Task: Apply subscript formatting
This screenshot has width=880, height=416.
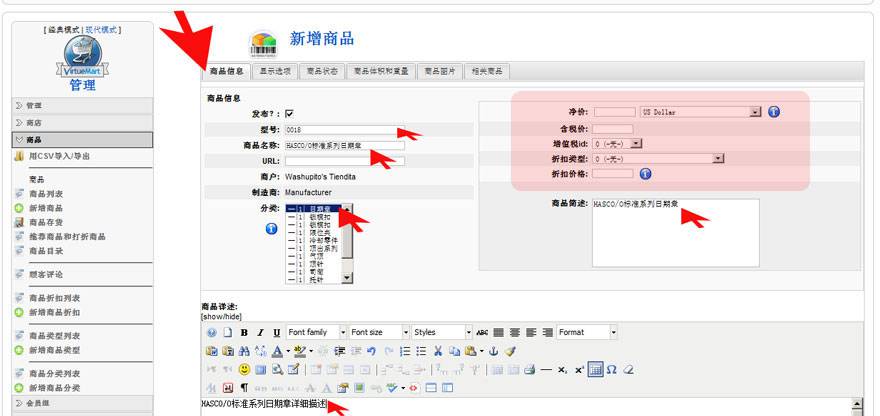Action: [x=562, y=369]
